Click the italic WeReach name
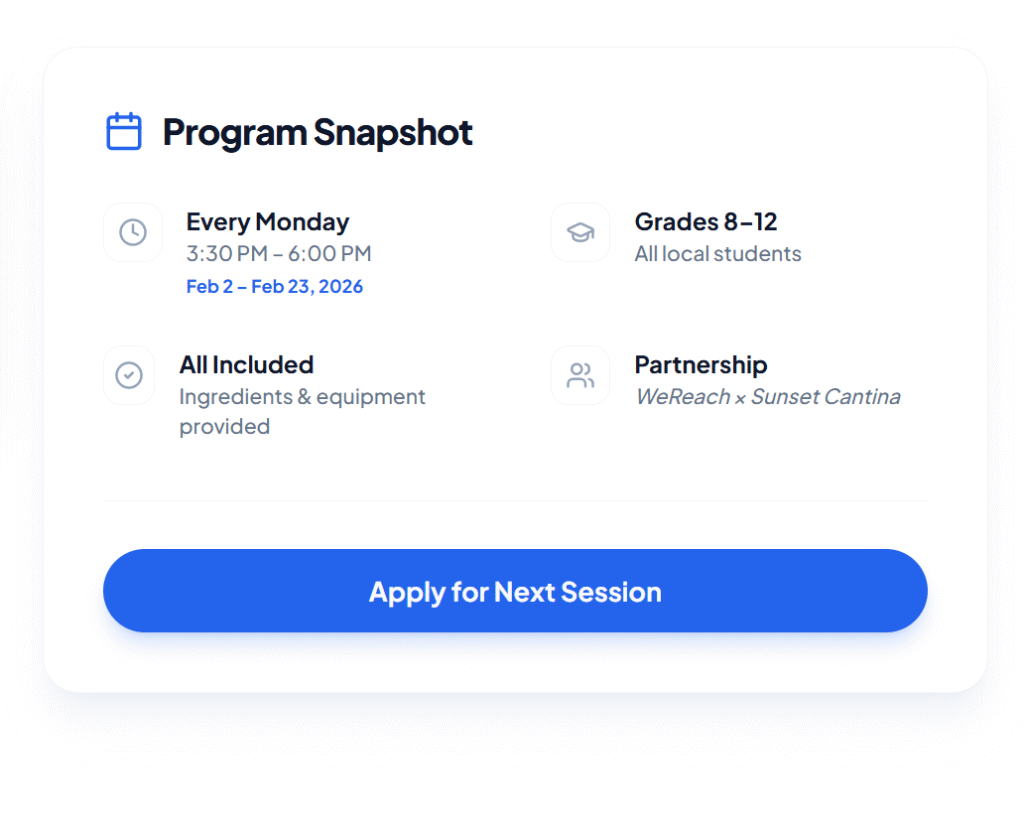Viewport: 1024px width, 825px height. [x=682, y=397]
